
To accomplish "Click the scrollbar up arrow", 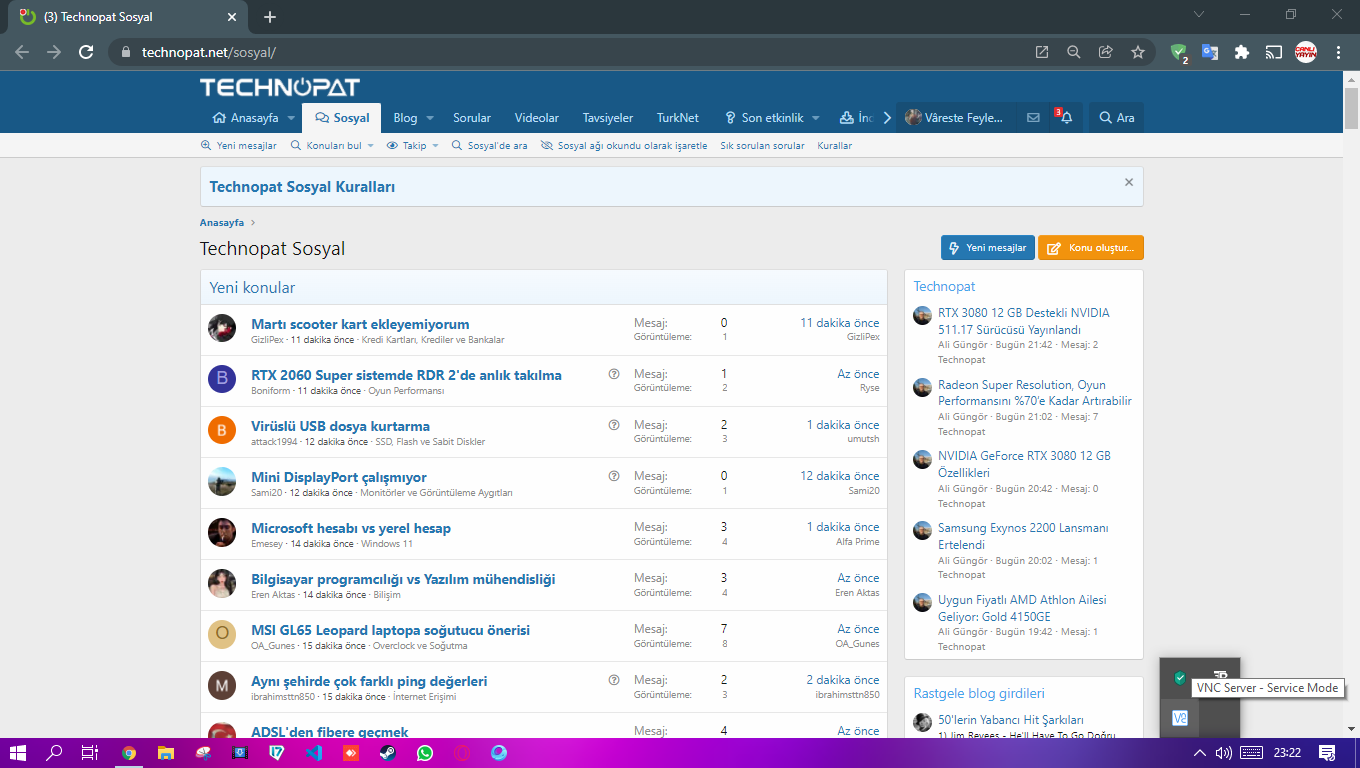I will pos(1351,78).
